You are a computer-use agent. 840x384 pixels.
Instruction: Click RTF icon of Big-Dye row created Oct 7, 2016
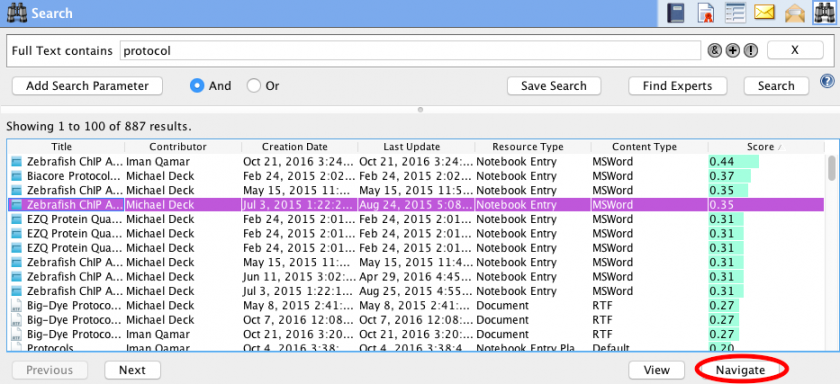18,320
